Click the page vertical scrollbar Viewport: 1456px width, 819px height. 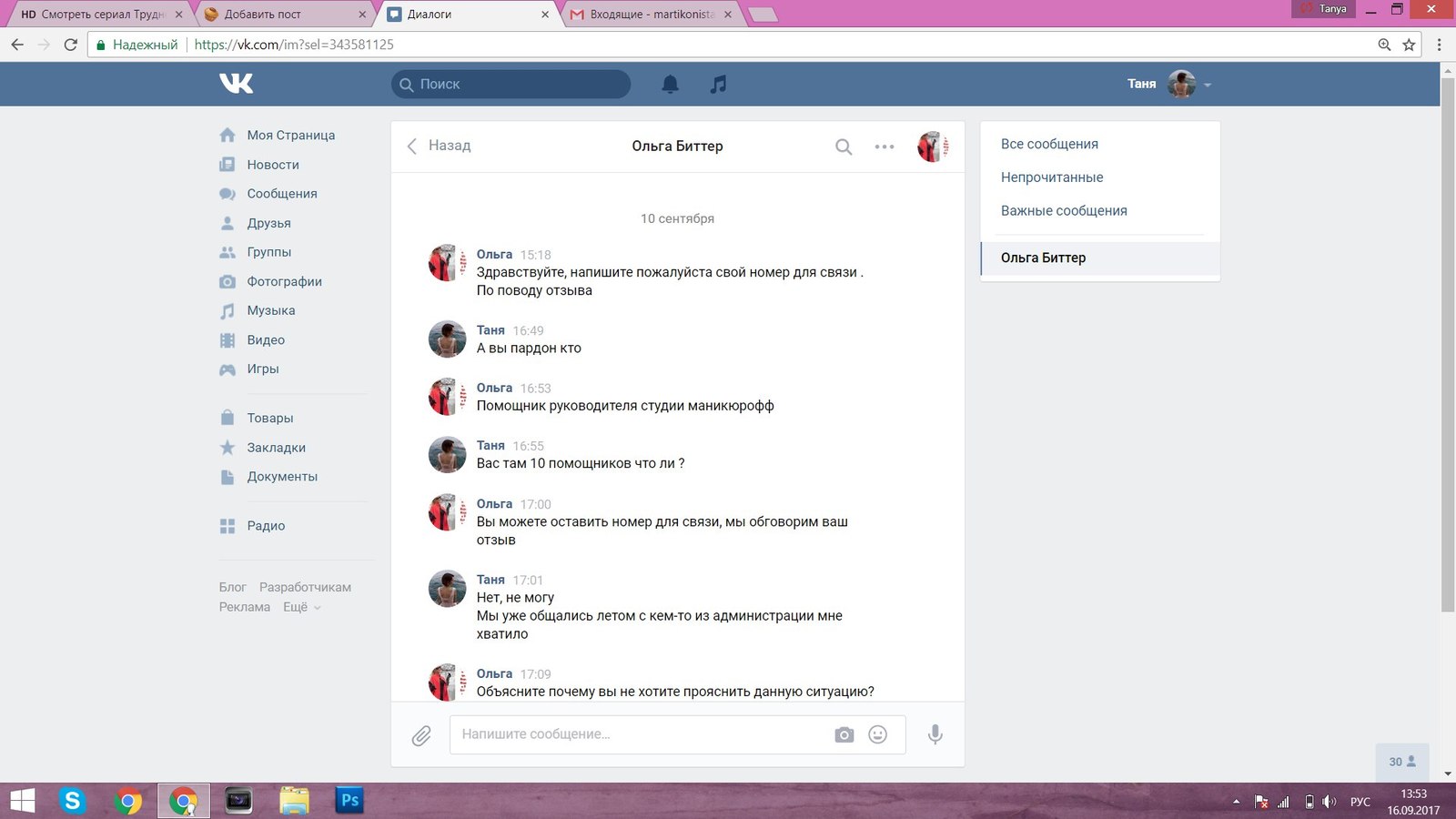(1448, 346)
